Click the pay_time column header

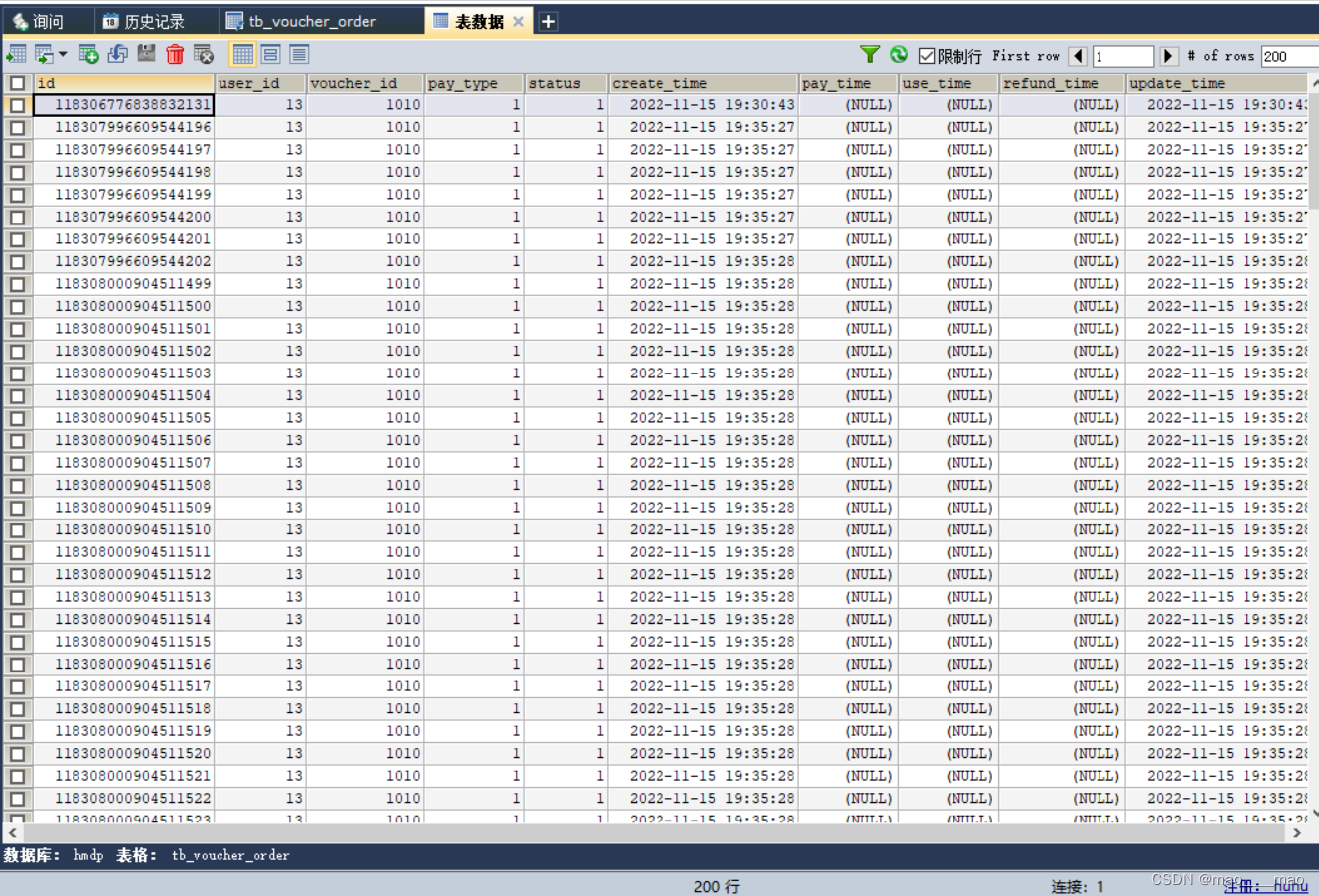click(x=848, y=83)
